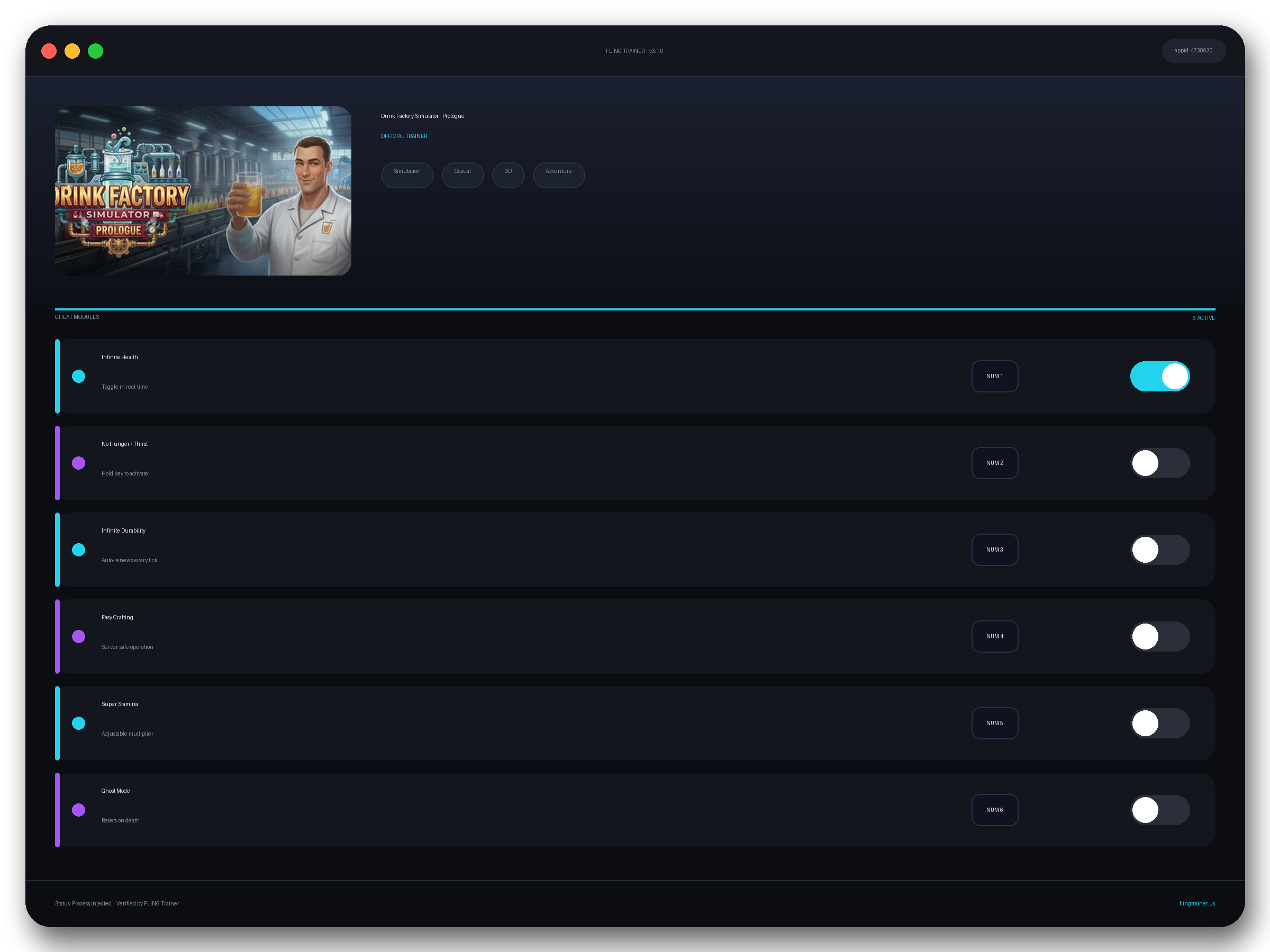Click the Easy Crafting module name
Image resolution: width=1270 pixels, height=952 pixels.
[x=117, y=617]
